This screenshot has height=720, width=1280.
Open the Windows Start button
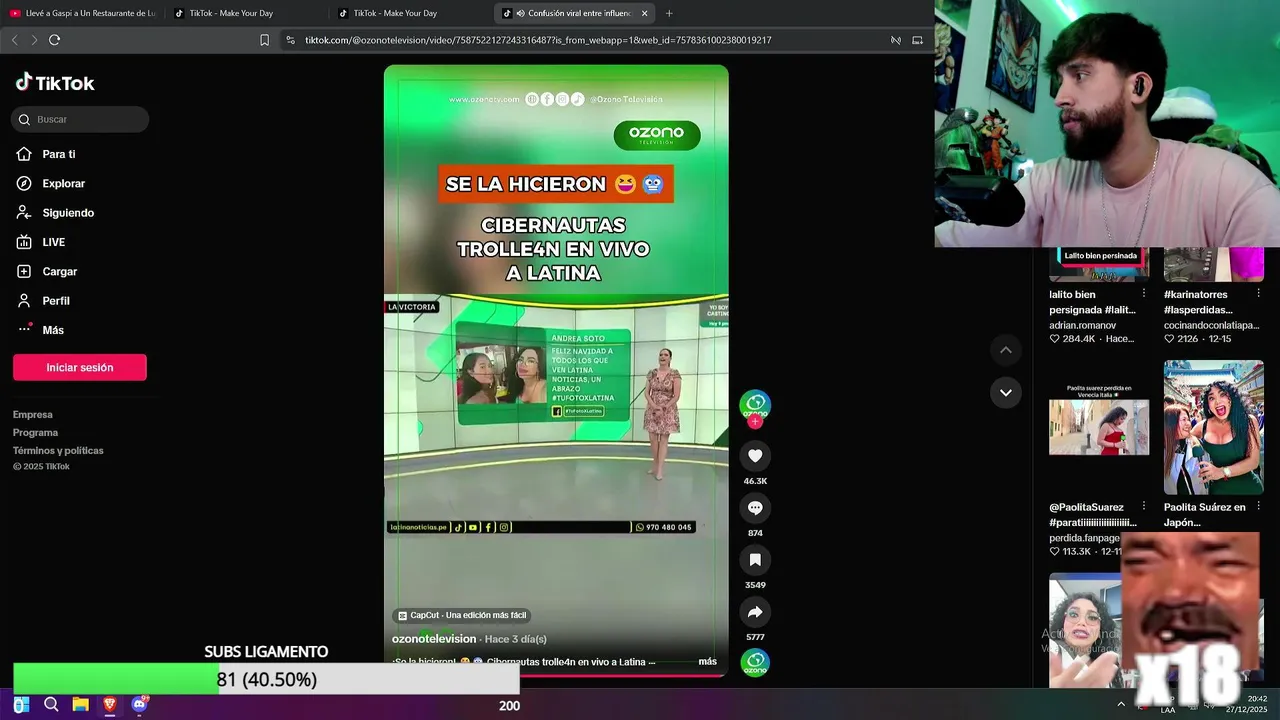(21, 705)
